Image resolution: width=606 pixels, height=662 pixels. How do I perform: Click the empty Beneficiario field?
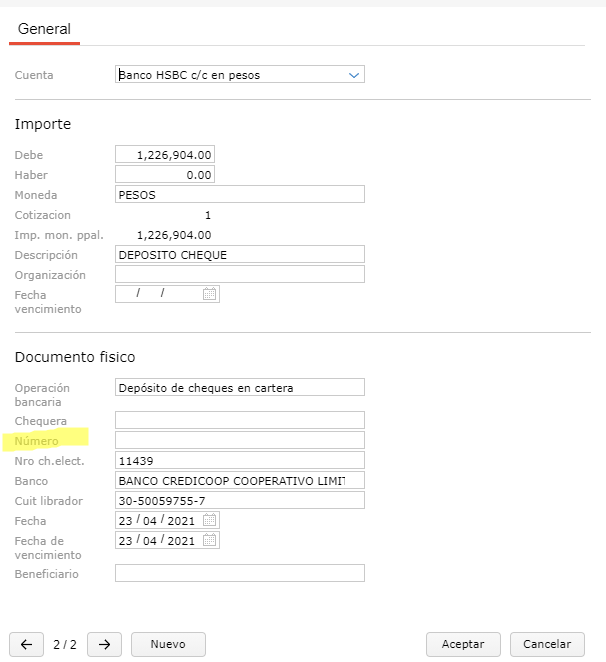[x=239, y=573]
